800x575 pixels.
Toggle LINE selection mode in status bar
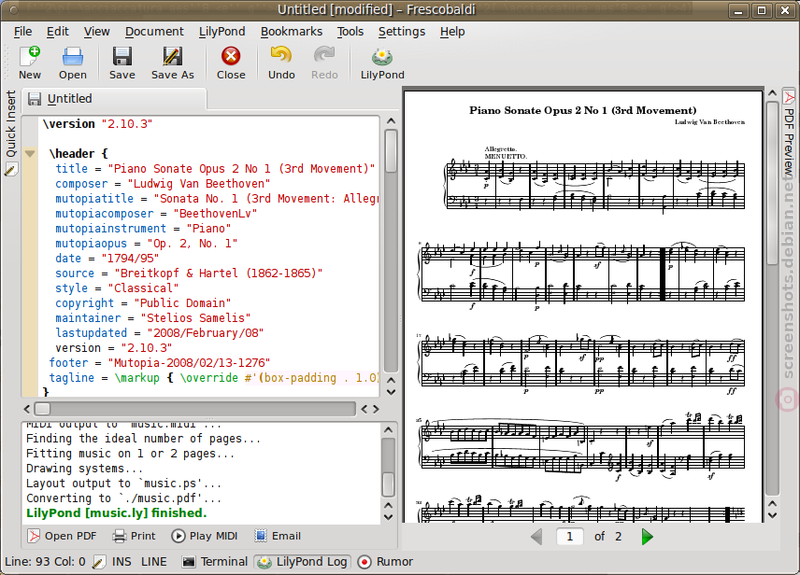(154, 562)
